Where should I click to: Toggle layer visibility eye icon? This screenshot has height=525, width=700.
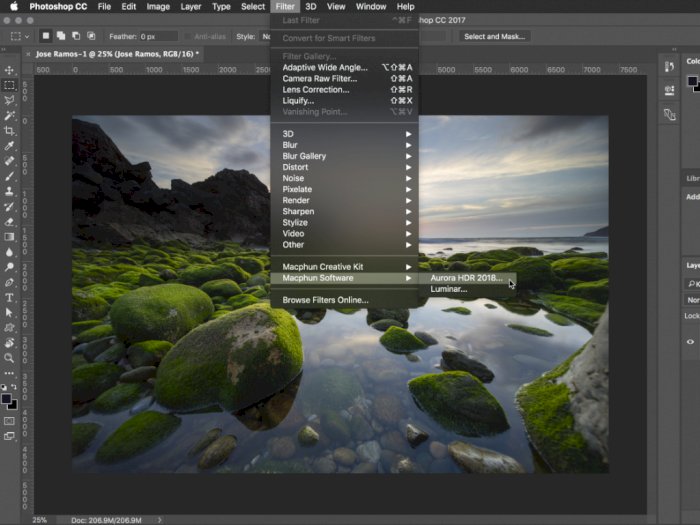[x=691, y=342]
